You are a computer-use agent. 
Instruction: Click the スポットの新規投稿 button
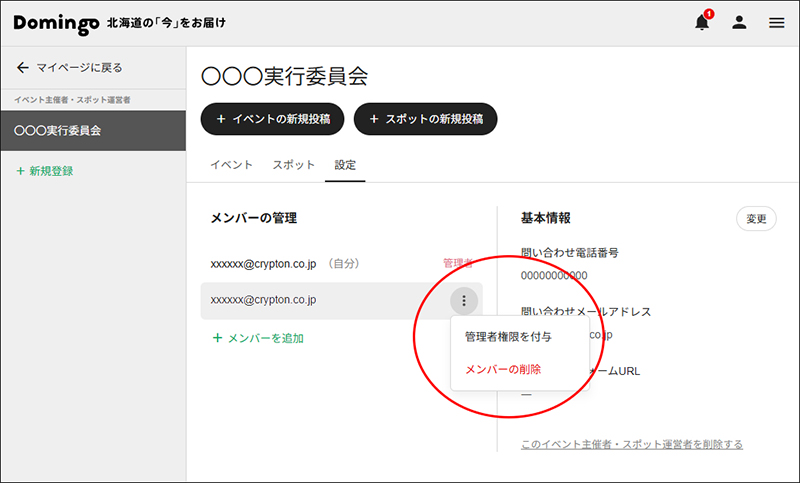click(x=426, y=119)
